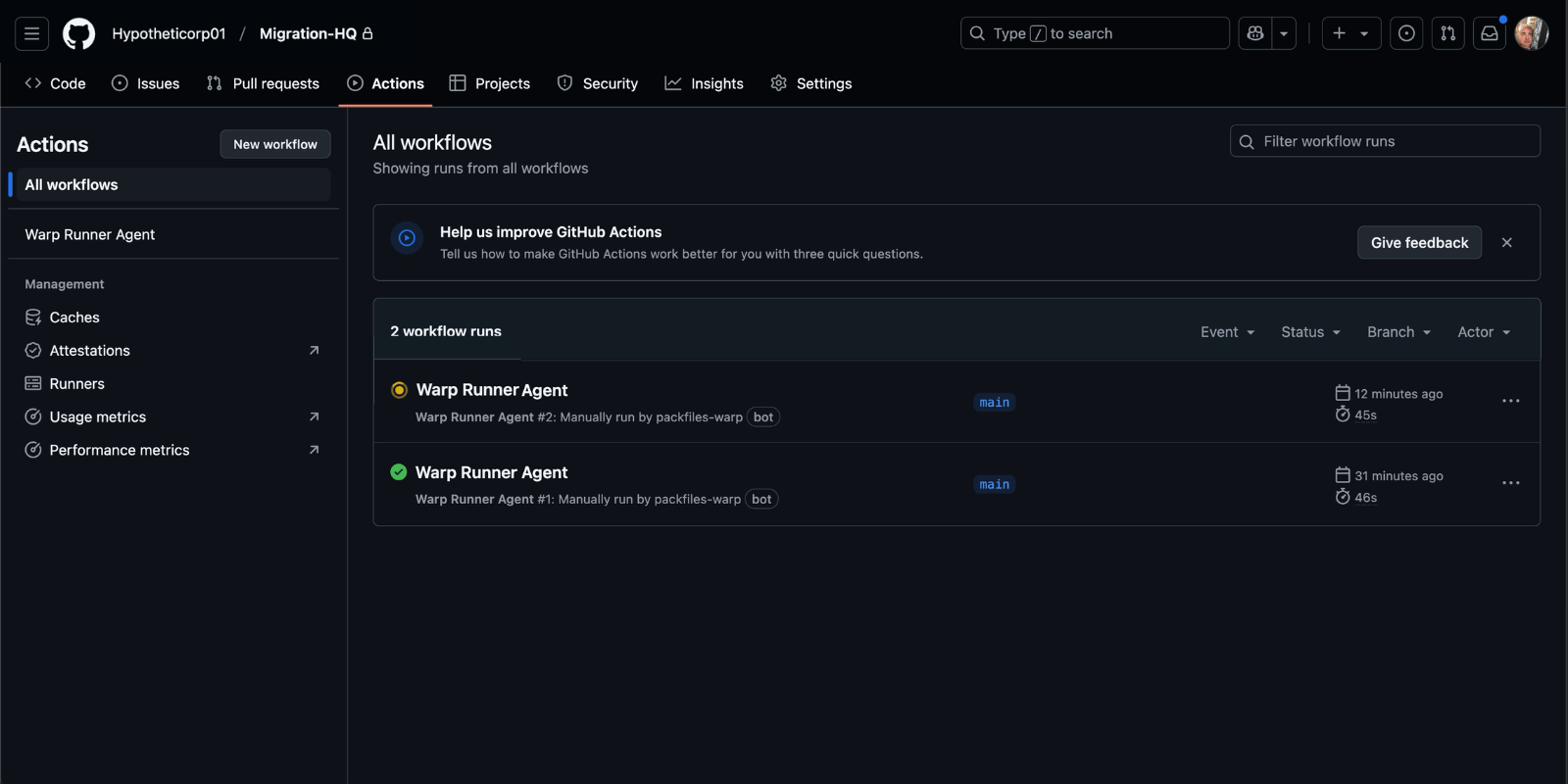
Task: Click the bot badge on run #2
Action: tap(763, 417)
